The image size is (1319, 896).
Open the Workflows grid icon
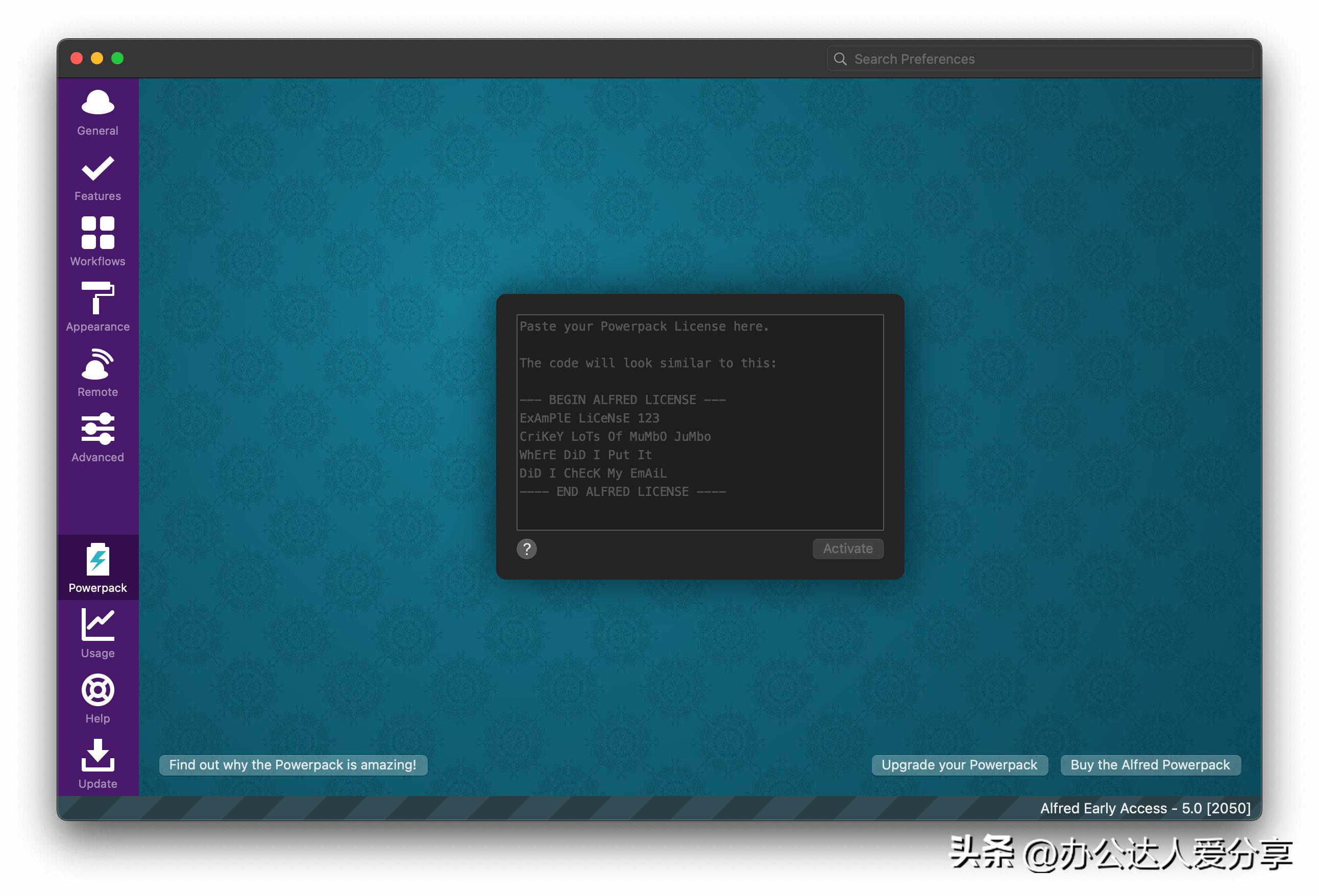point(97,233)
